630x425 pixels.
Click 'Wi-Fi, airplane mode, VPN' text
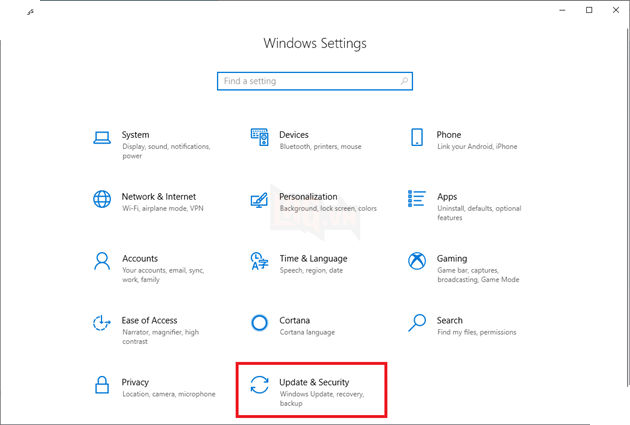163,208
